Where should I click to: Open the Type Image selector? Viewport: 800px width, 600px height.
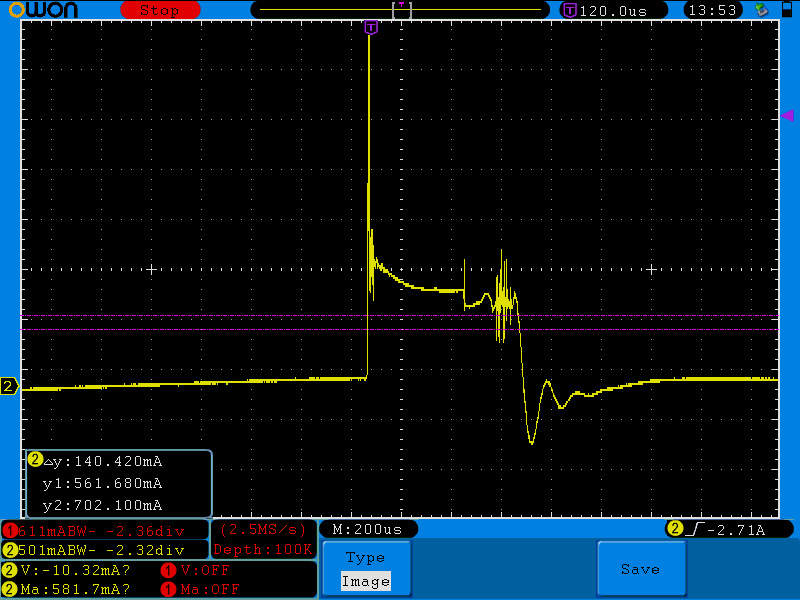coord(365,569)
